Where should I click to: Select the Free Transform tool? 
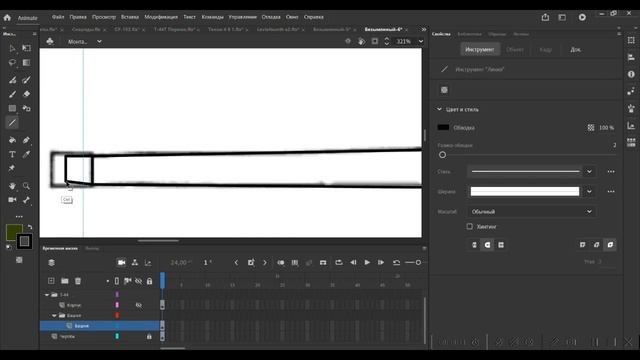pos(27,49)
